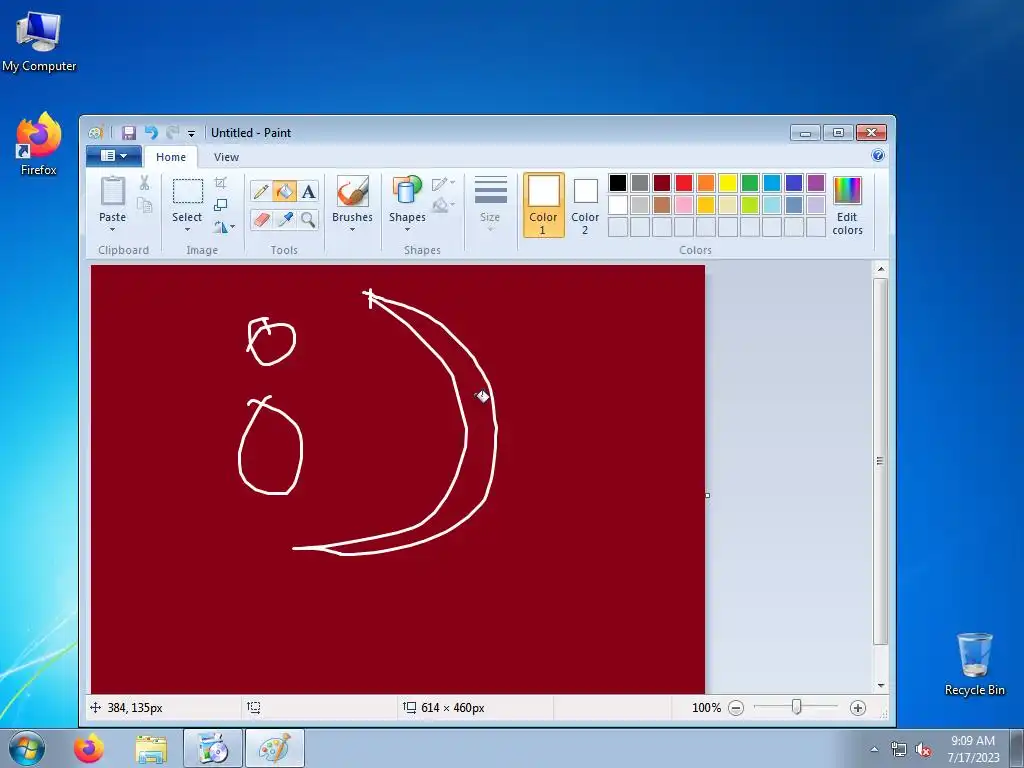Open the Rotate or flip dropdown
Image resolution: width=1024 pixels, height=768 pixels.
[x=223, y=227]
